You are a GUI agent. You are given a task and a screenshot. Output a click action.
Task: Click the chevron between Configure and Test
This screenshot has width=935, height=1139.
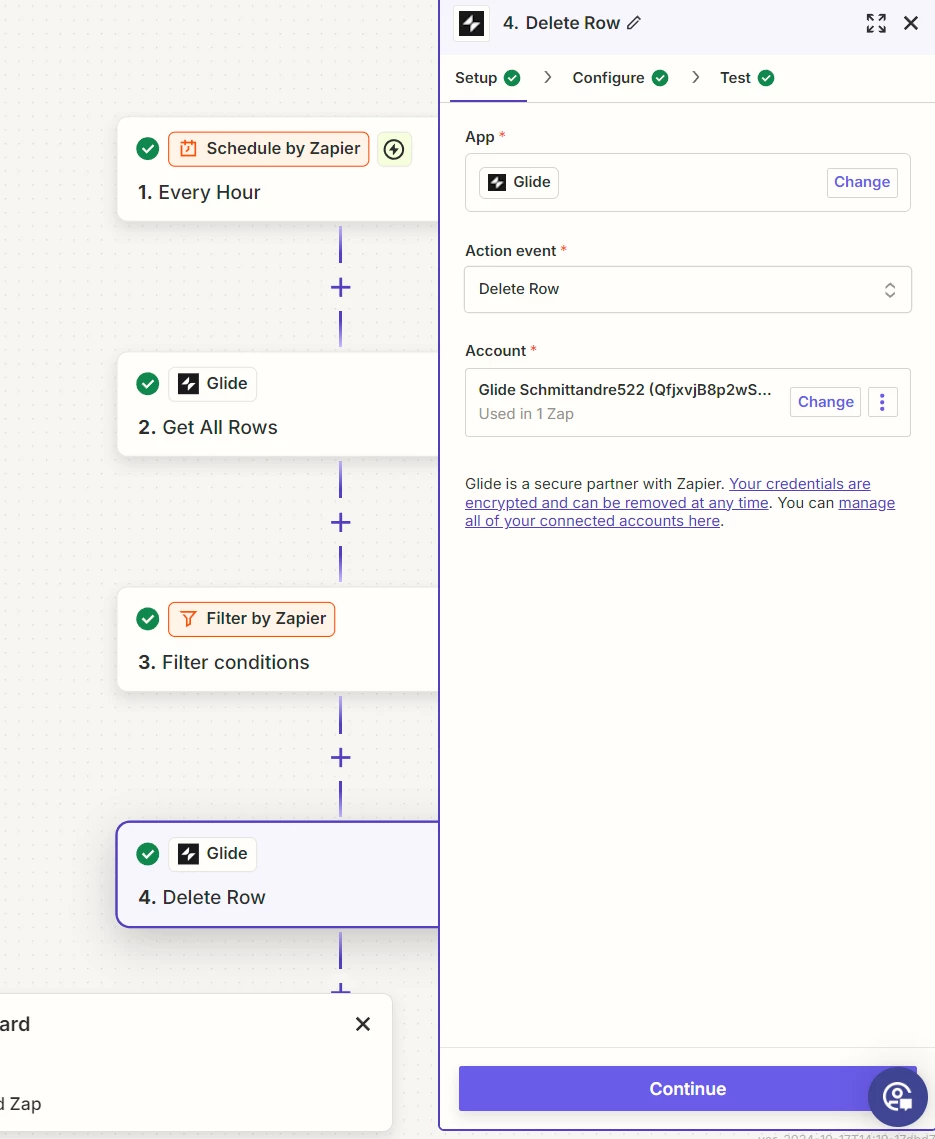coord(695,77)
